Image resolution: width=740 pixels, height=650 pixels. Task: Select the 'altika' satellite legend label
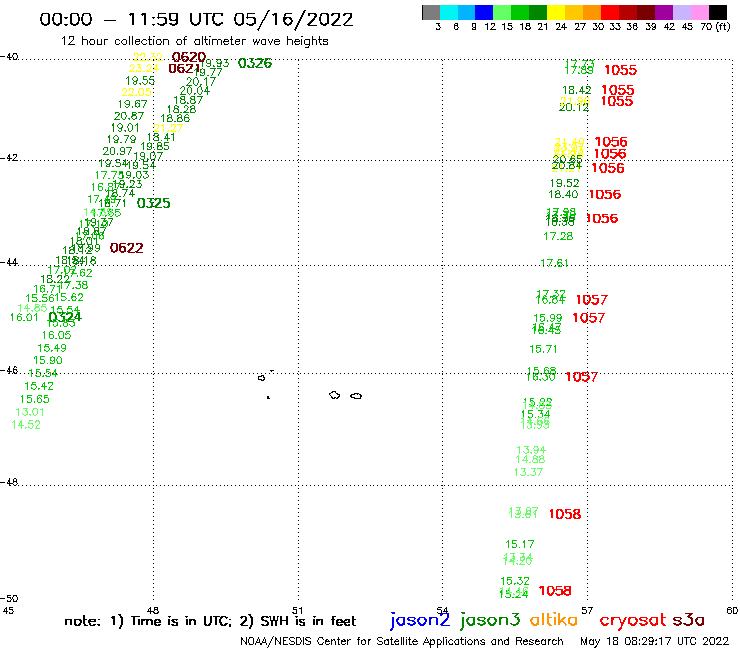tap(554, 619)
